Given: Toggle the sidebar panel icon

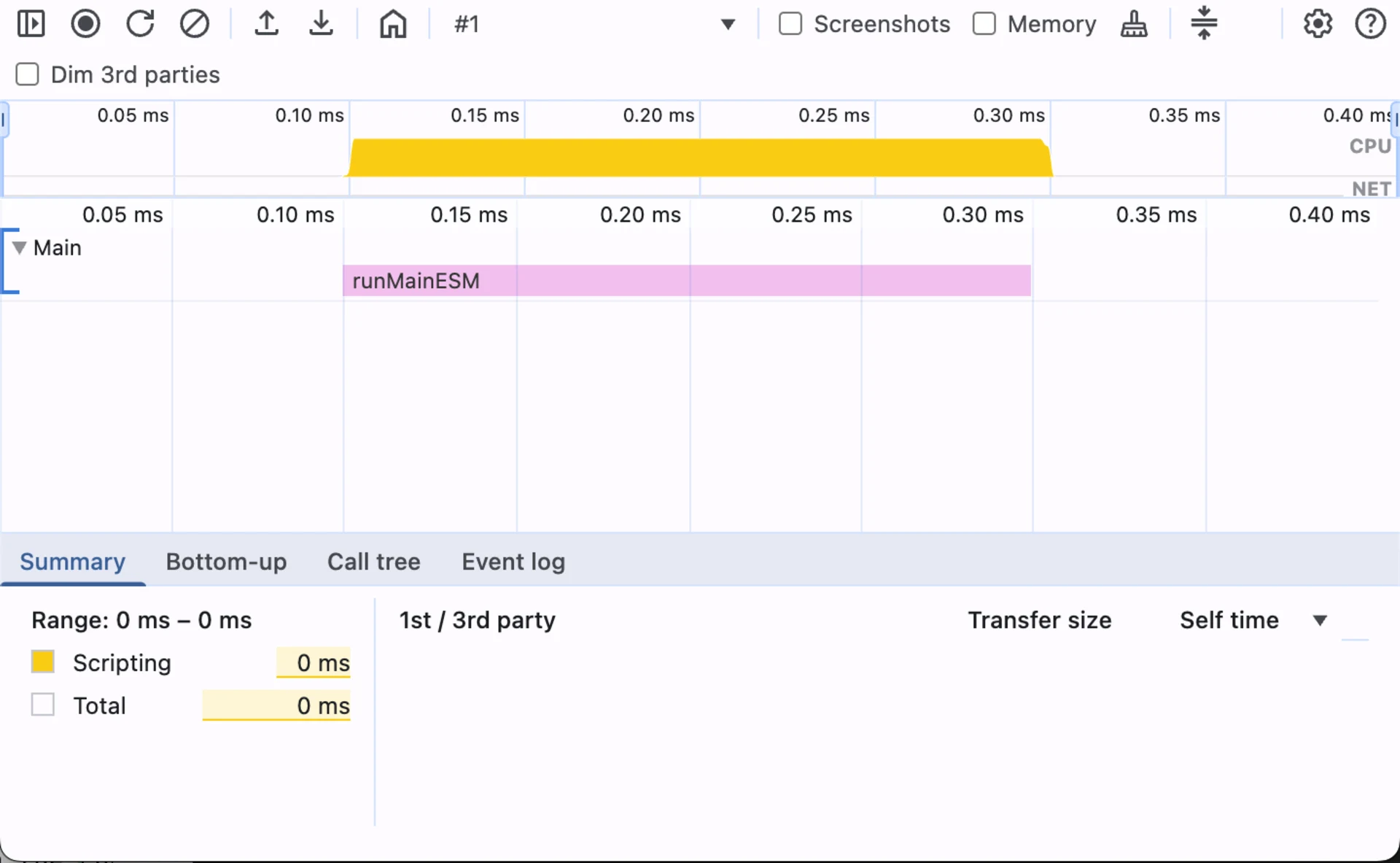Looking at the screenshot, I should coord(31,24).
